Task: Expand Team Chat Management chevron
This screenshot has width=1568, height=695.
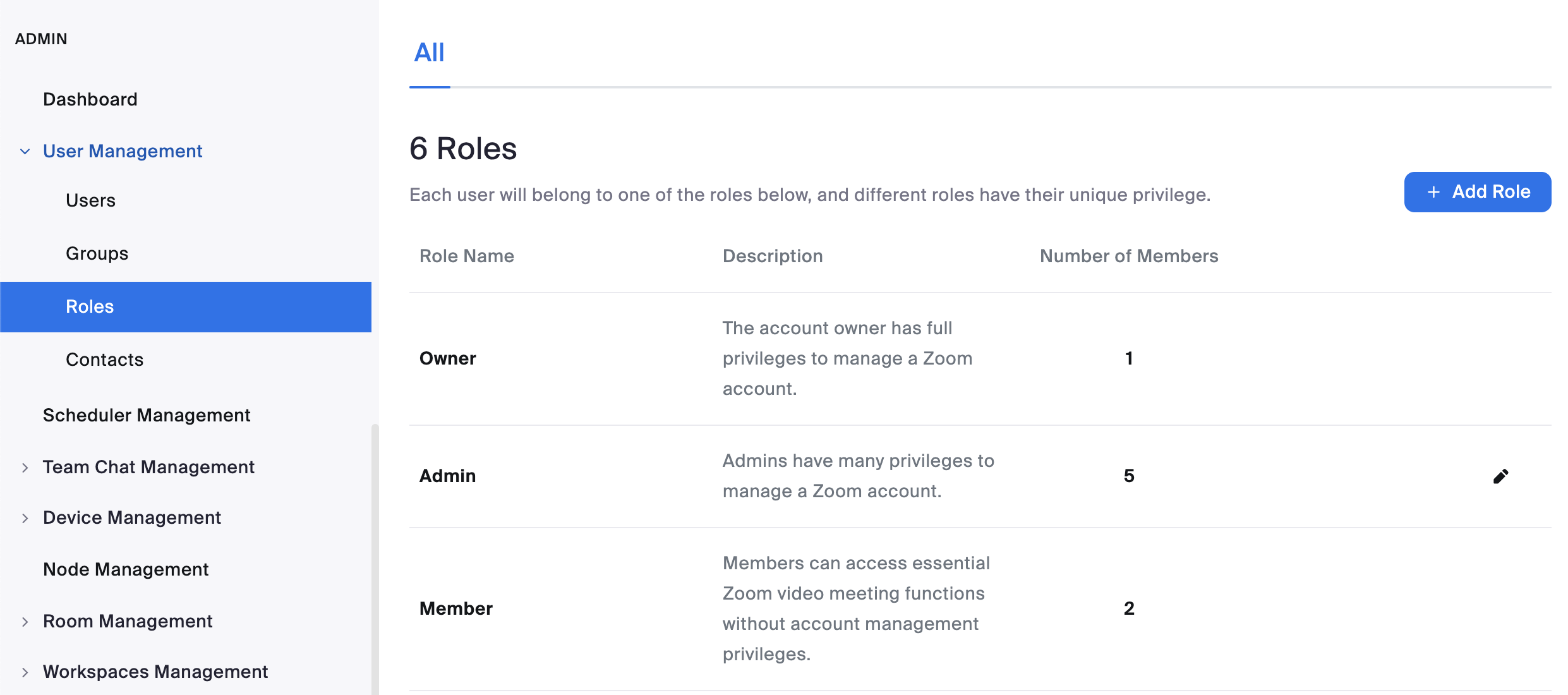Action: point(25,468)
